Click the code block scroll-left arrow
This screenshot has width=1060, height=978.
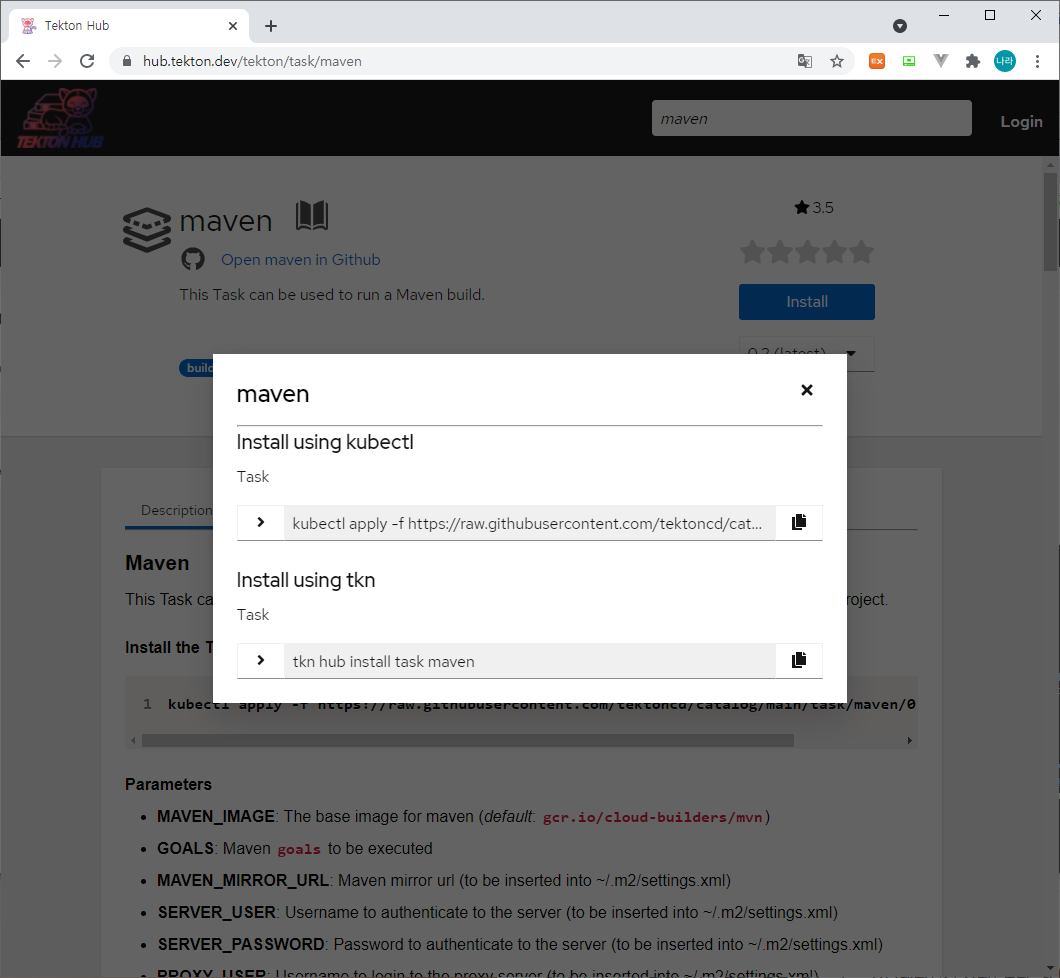(133, 740)
